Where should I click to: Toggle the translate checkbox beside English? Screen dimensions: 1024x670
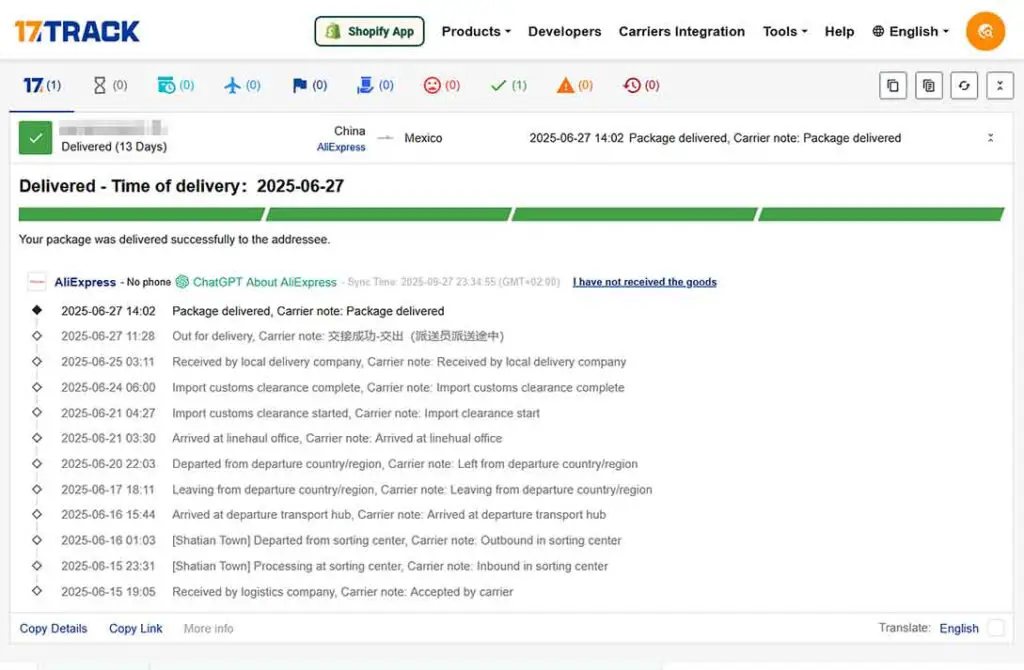(x=996, y=628)
